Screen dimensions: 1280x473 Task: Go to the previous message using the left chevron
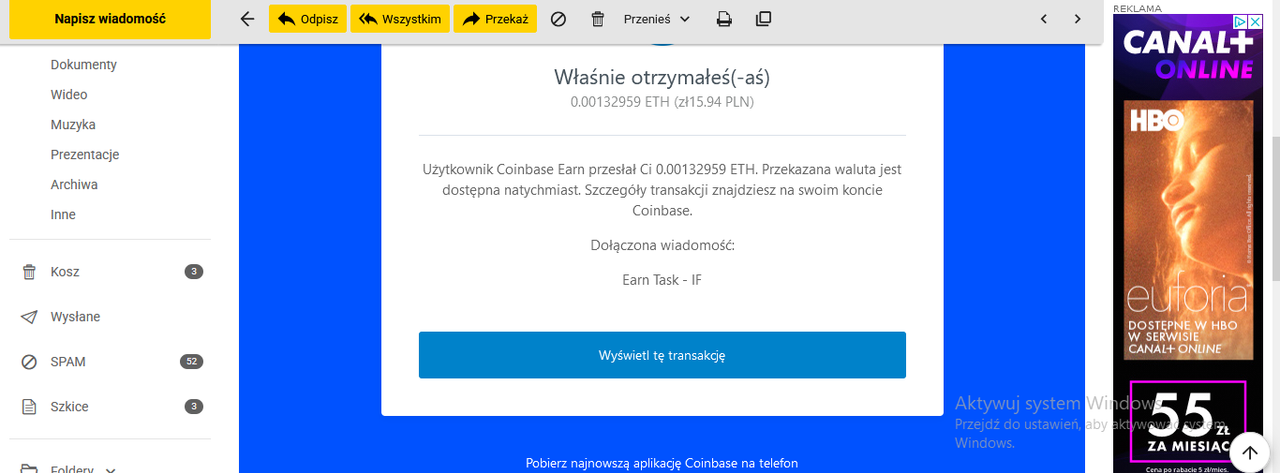tap(1044, 19)
